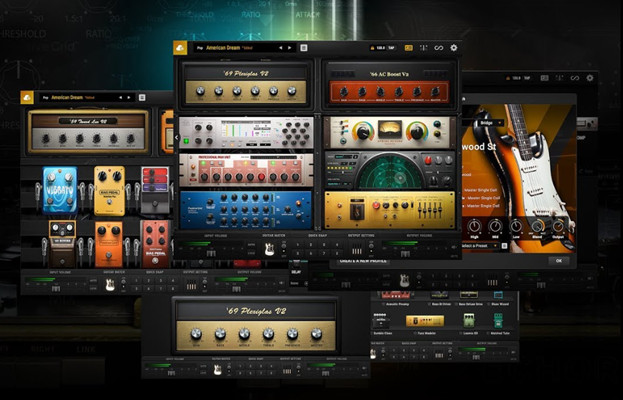The height and width of the screenshot is (400, 623).
Task: Select the bottom window '69 Plexiglas V2 amp
Action: tap(255, 325)
